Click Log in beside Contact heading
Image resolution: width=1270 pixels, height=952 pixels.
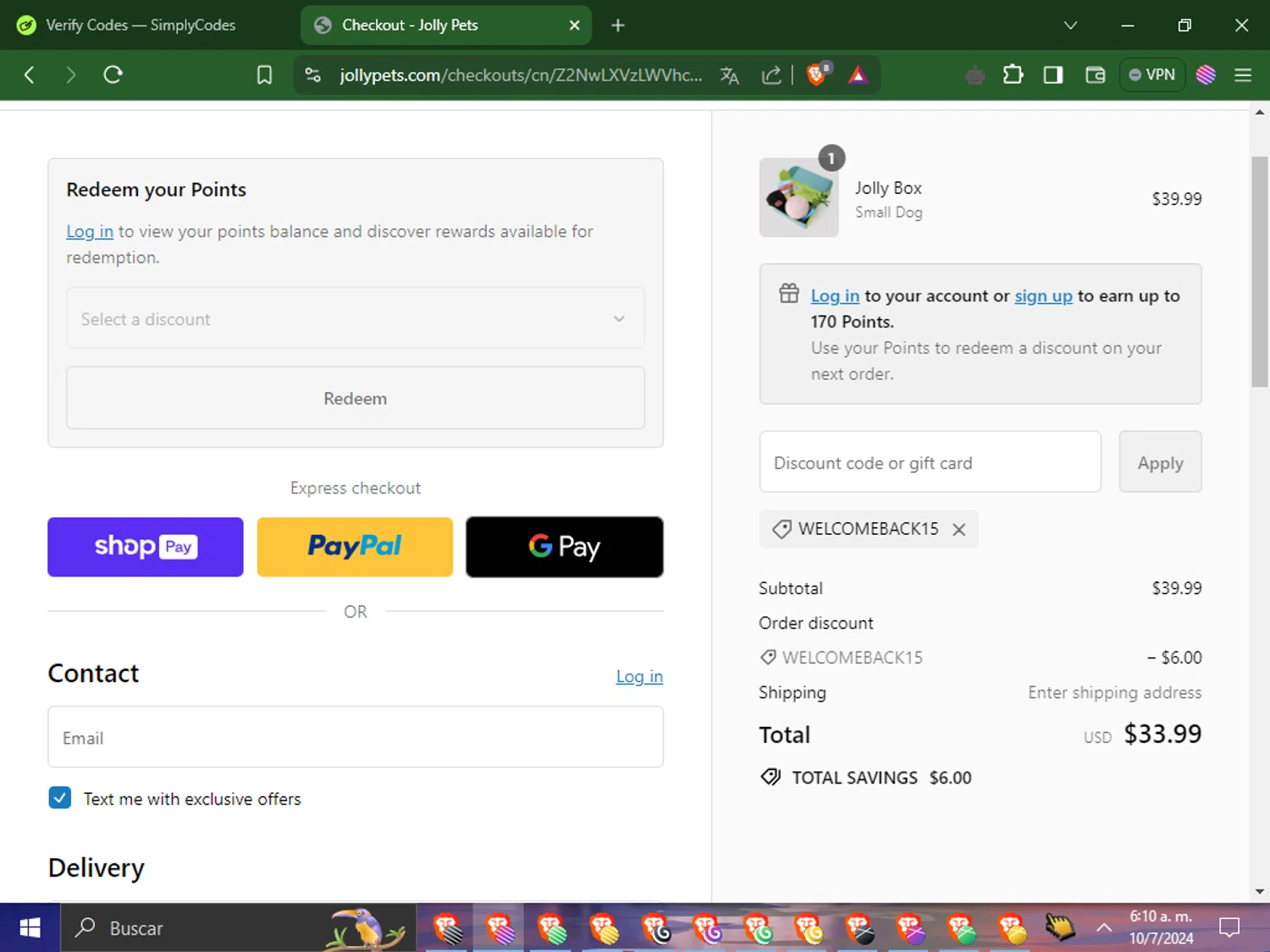(639, 676)
